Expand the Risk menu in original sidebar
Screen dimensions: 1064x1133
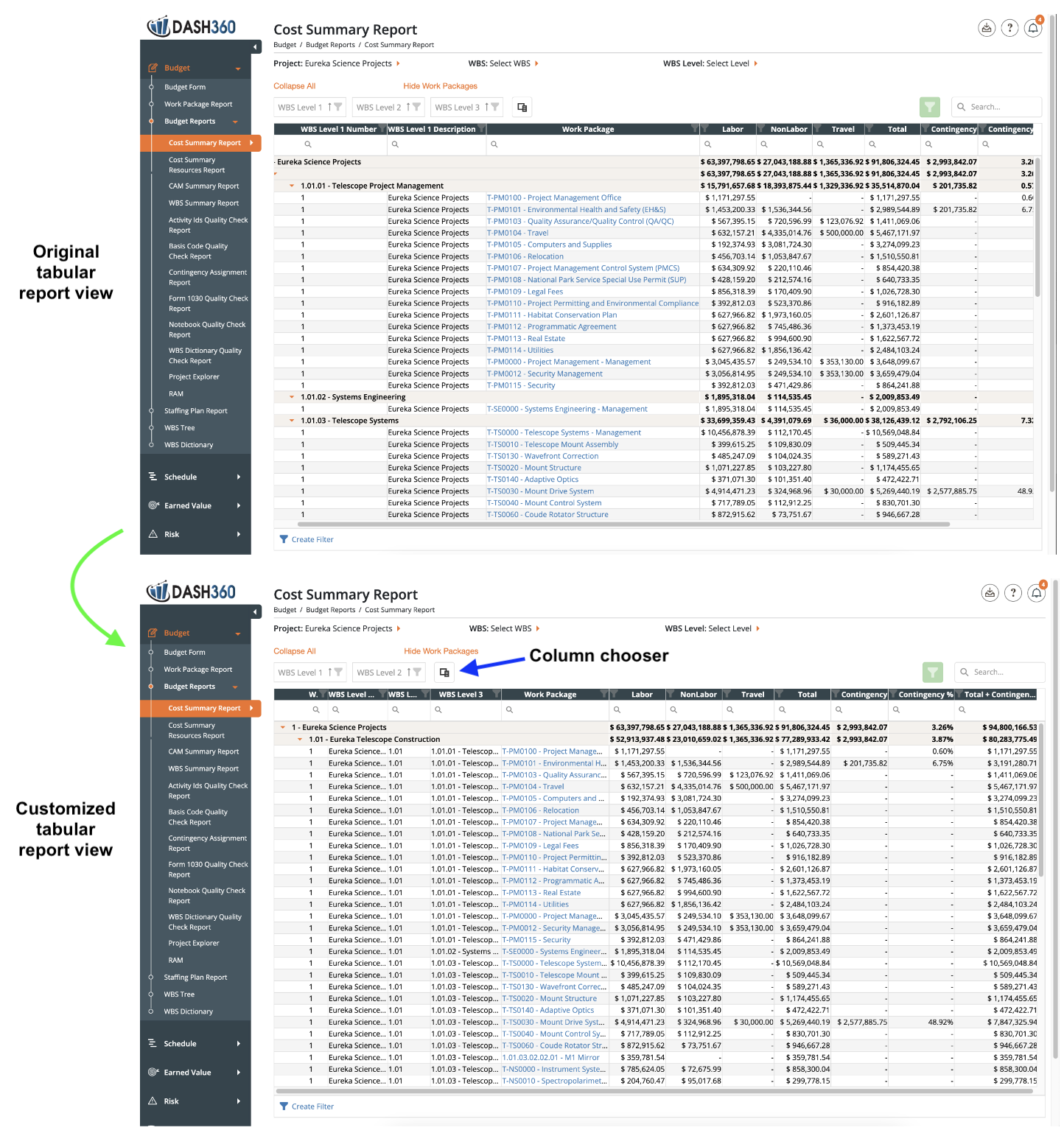click(239, 534)
